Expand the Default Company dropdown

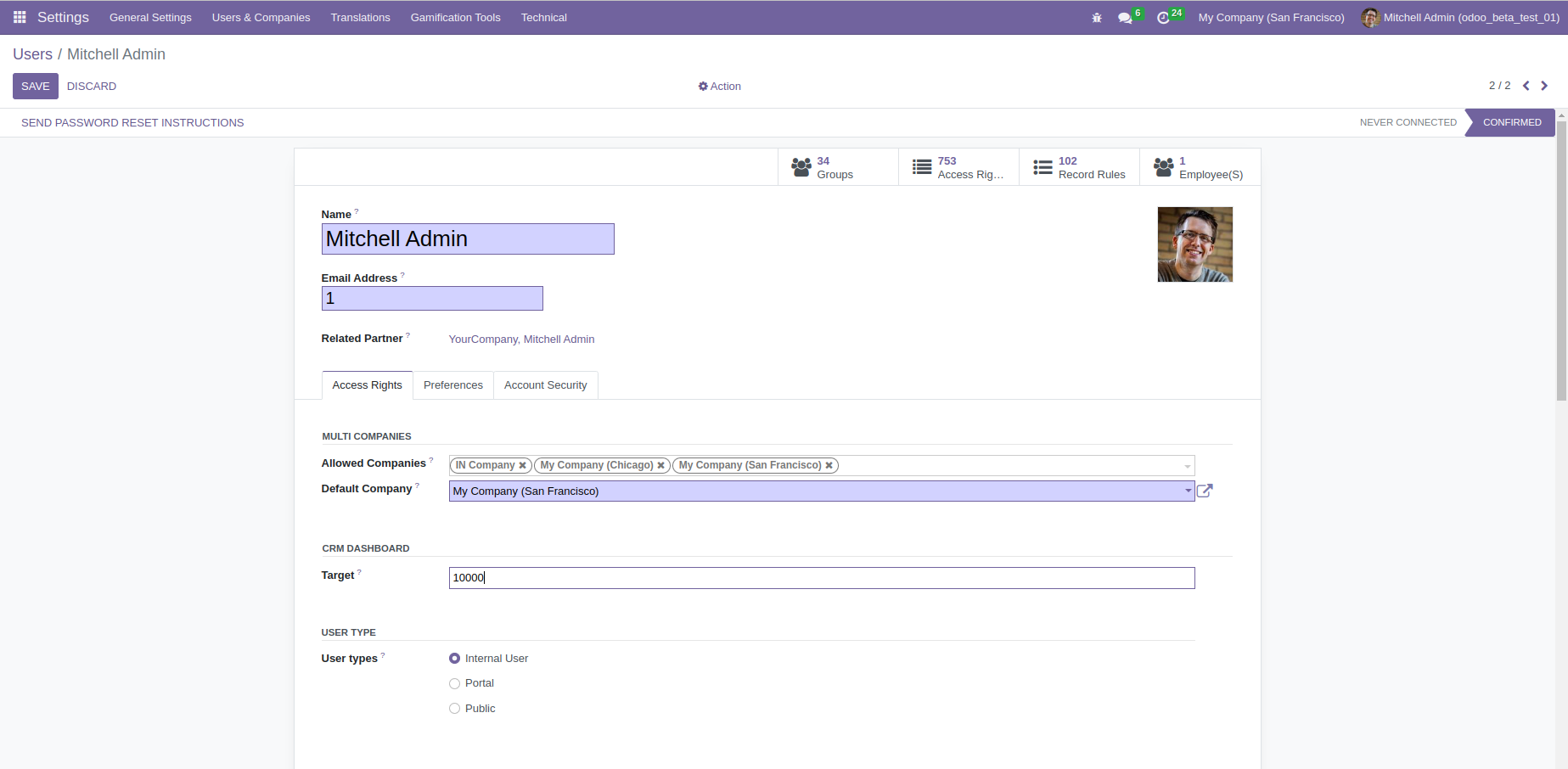point(1188,491)
